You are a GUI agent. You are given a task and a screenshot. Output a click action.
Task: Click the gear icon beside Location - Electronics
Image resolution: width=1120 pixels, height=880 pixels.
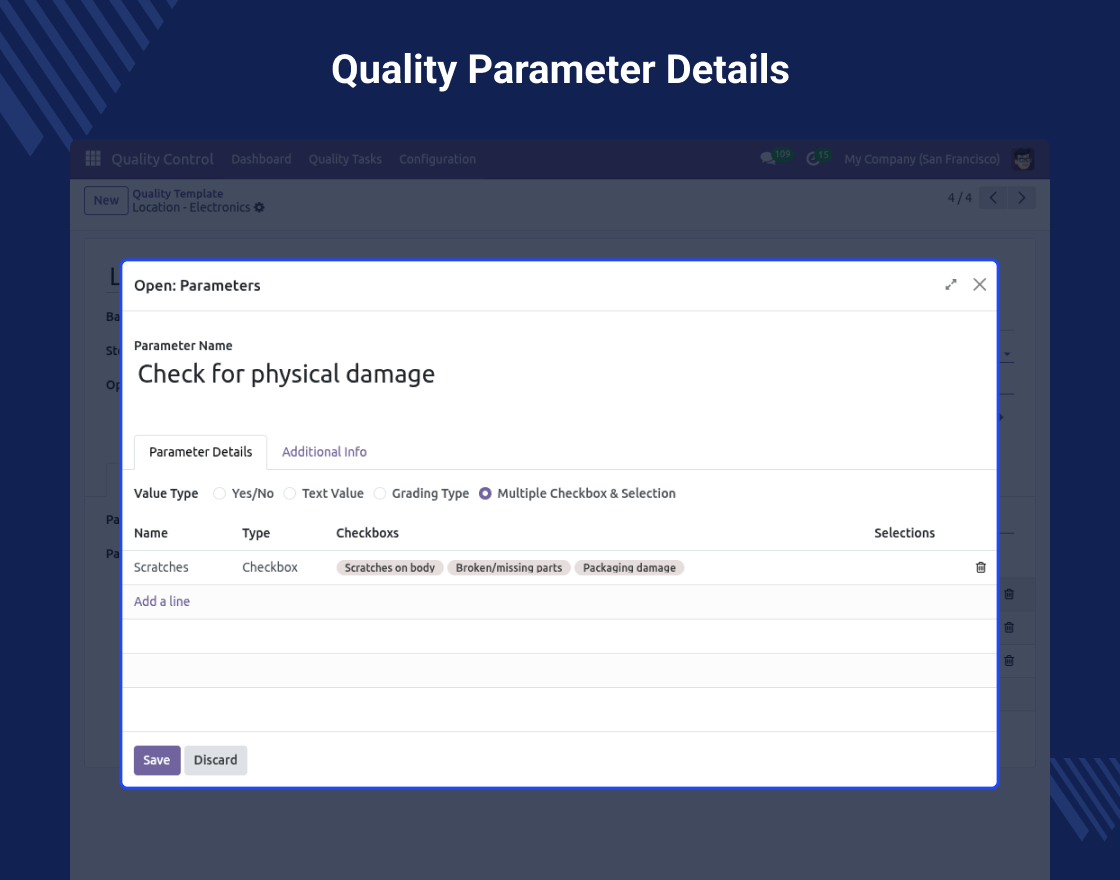pos(260,208)
